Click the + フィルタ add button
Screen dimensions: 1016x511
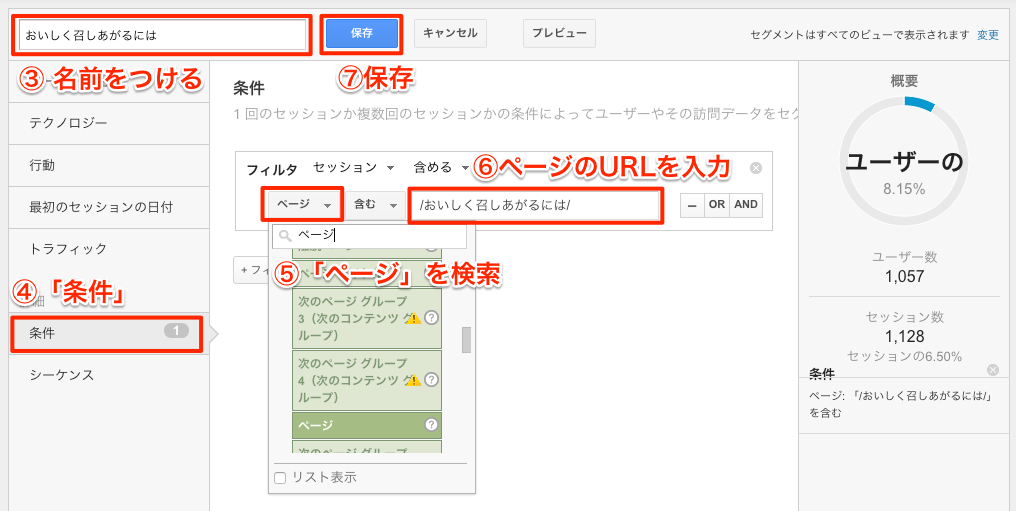251,269
